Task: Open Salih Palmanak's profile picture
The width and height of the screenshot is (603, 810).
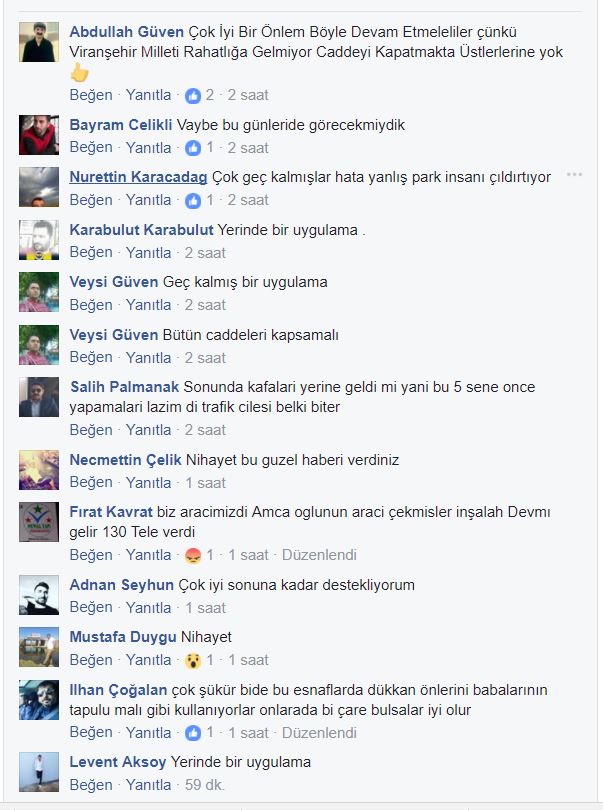Action: click(39, 397)
